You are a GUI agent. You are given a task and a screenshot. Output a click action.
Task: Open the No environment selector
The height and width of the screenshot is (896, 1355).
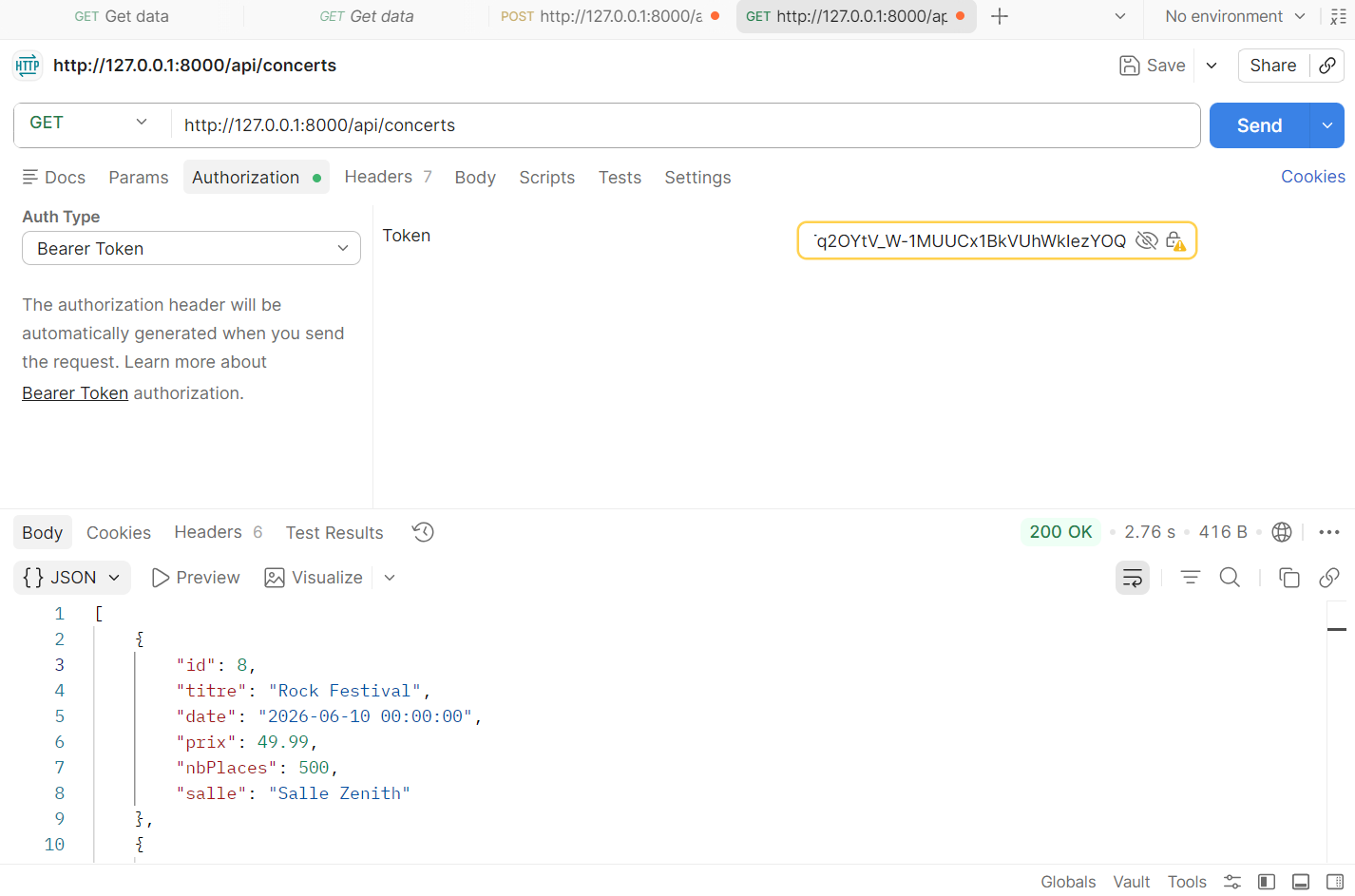tap(1234, 16)
